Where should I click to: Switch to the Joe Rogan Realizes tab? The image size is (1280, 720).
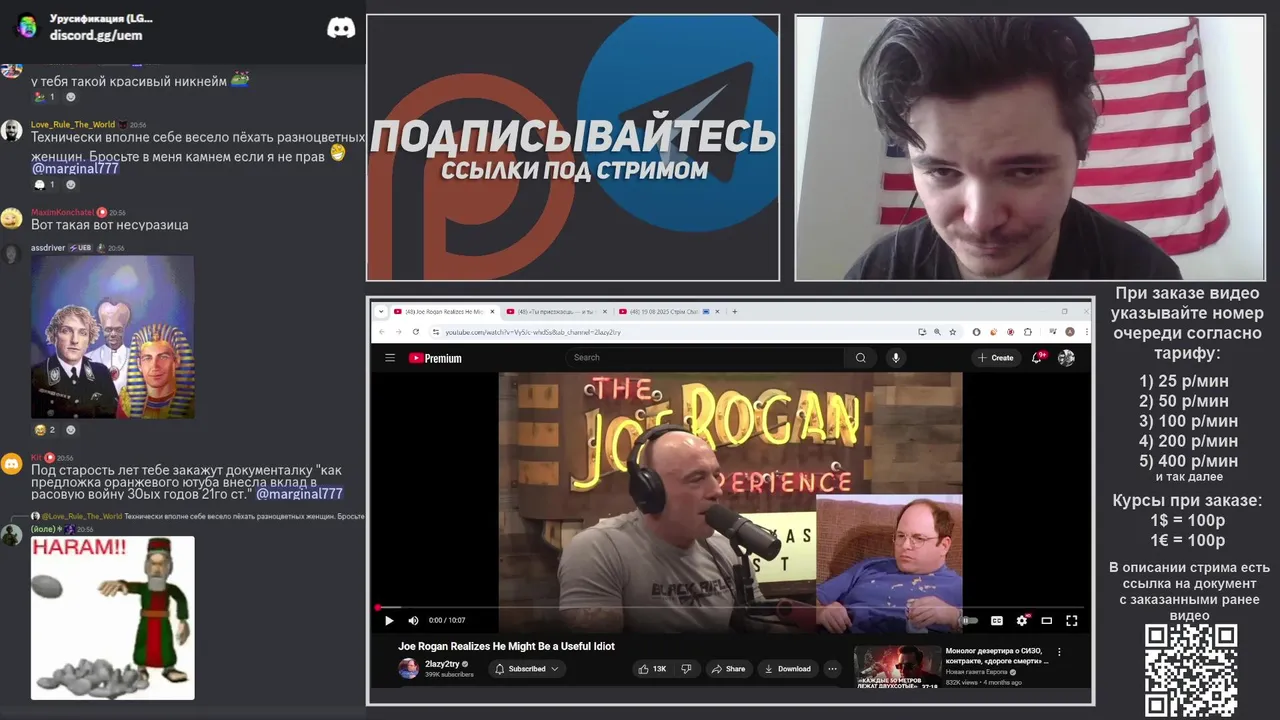pyautogui.click(x=444, y=312)
